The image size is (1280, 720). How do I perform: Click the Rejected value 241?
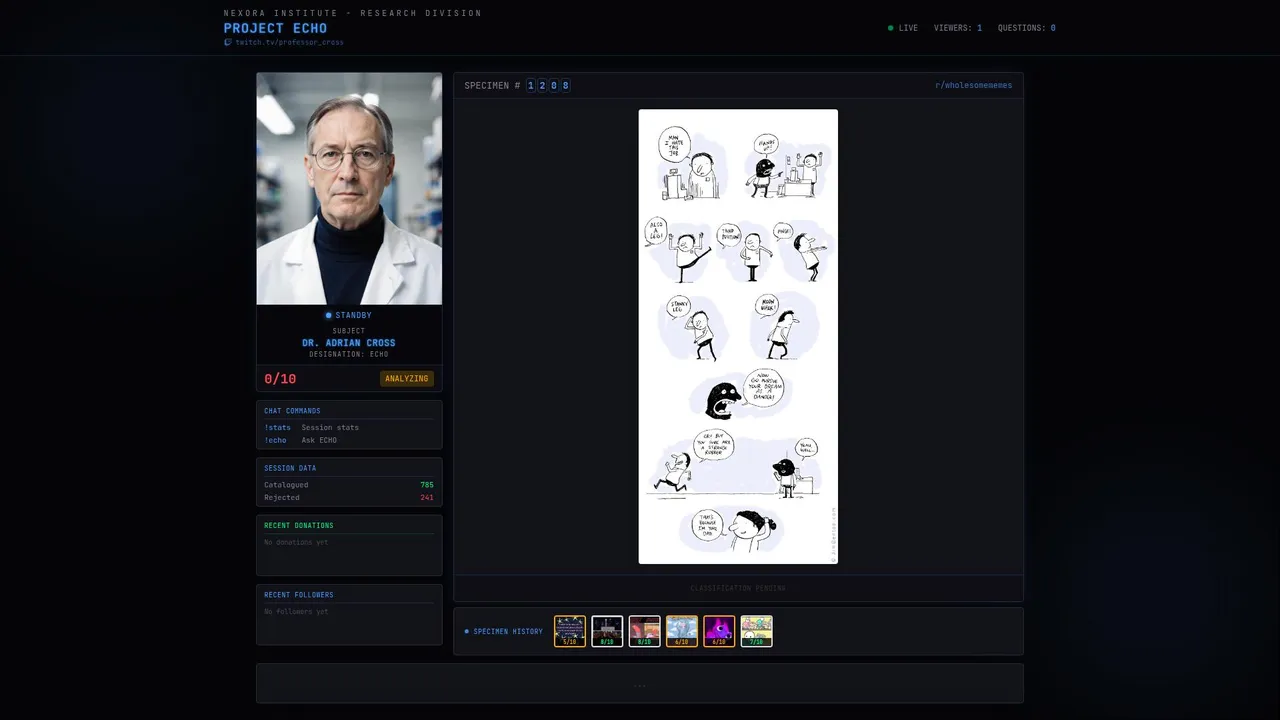427,497
